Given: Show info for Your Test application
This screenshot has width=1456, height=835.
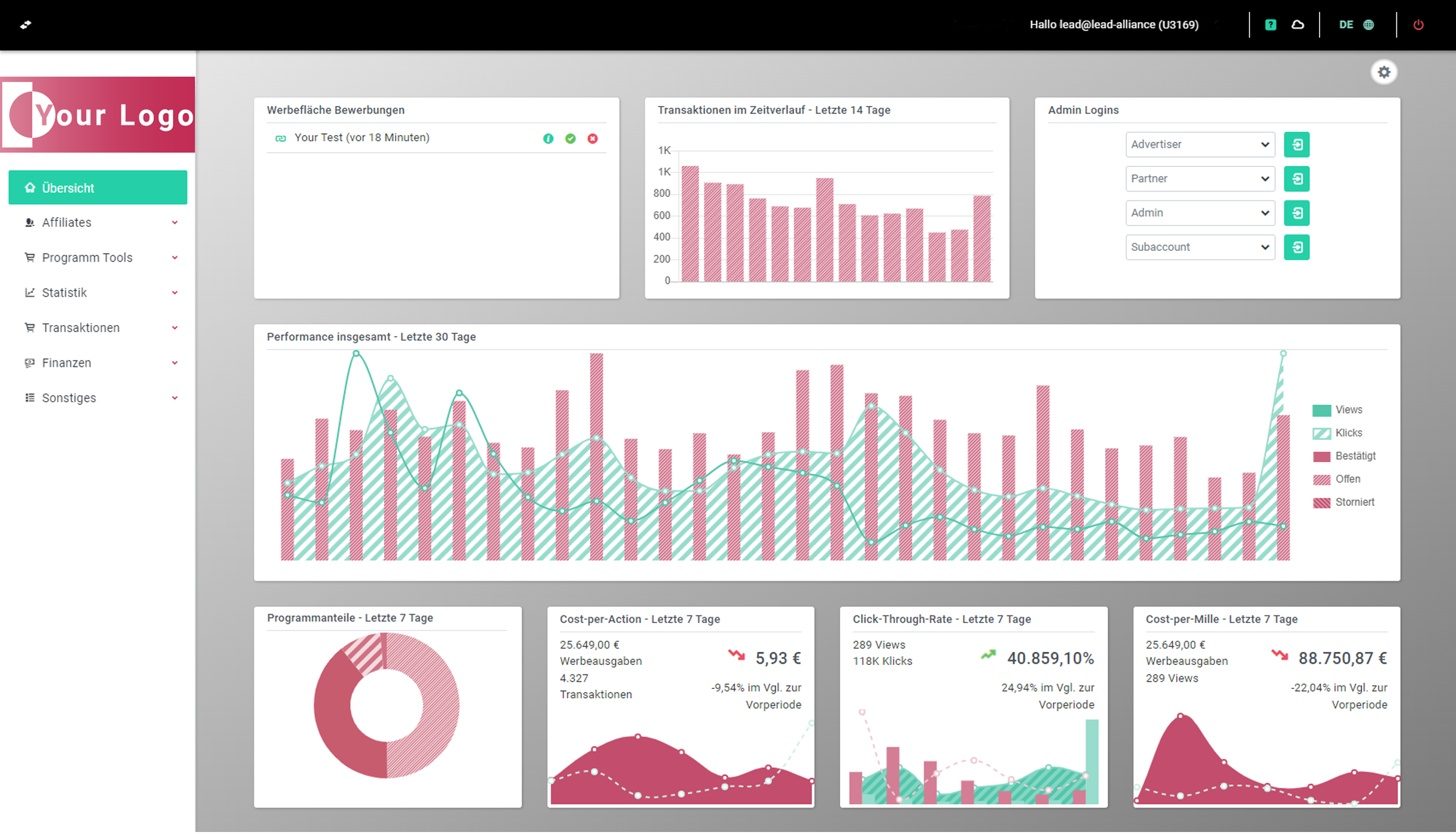Looking at the screenshot, I should [548, 139].
